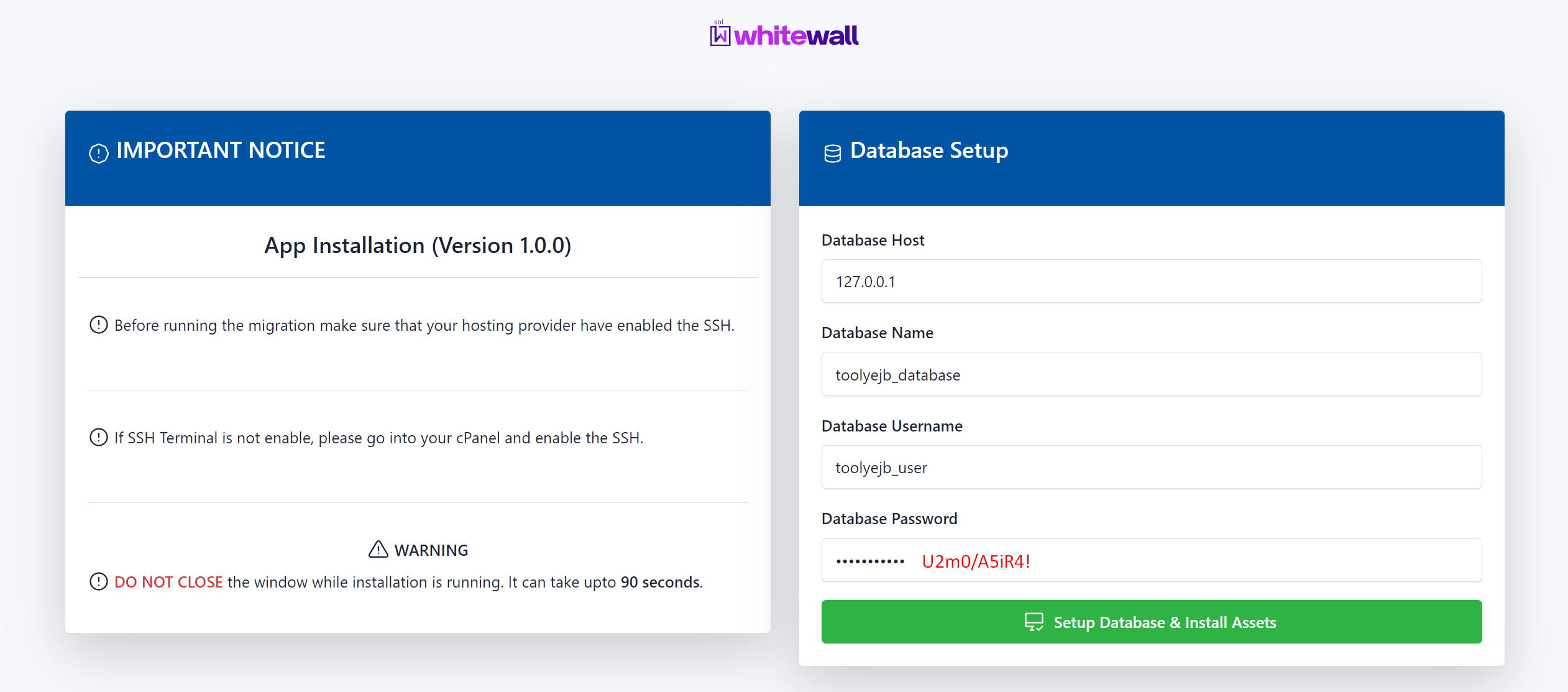The height and width of the screenshot is (692, 1568).
Task: Click the whitewall logo icon
Action: 720,34
